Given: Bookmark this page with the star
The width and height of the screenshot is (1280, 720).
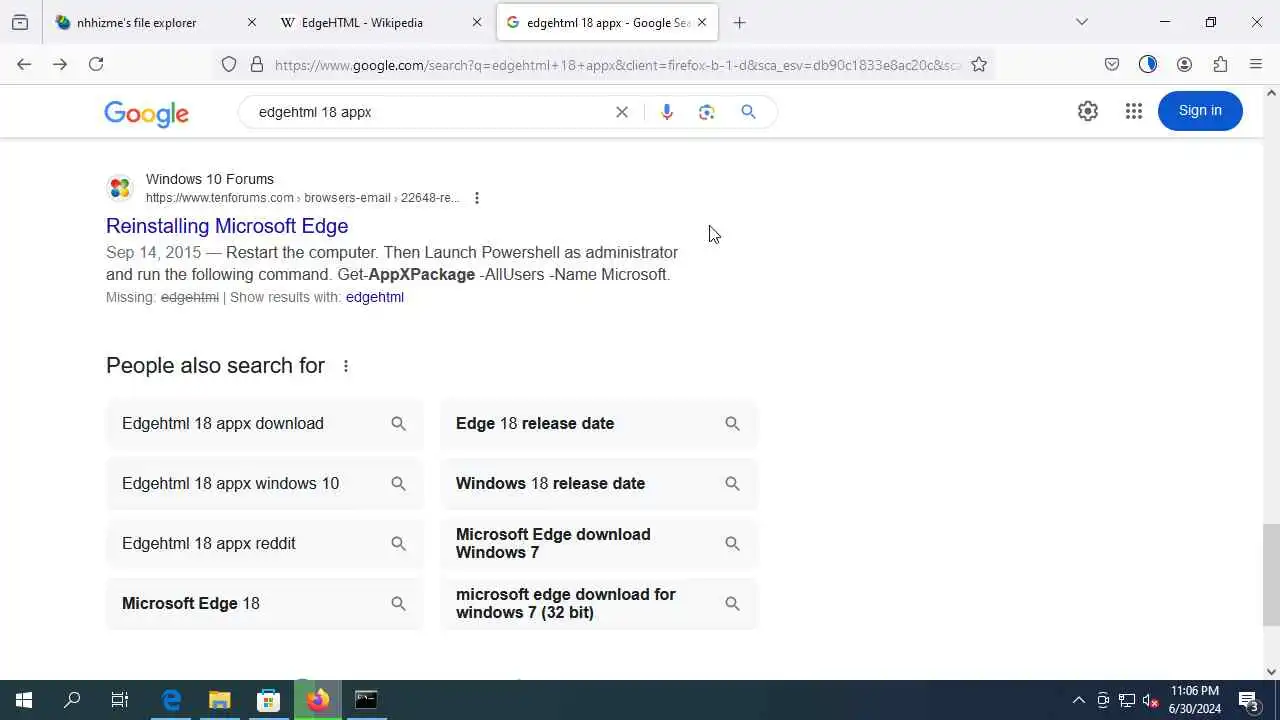Looking at the screenshot, I should (x=979, y=64).
